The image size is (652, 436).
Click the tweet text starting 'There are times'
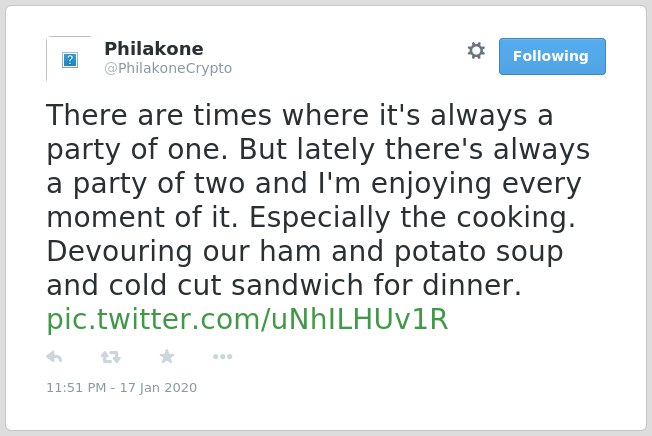[318, 200]
